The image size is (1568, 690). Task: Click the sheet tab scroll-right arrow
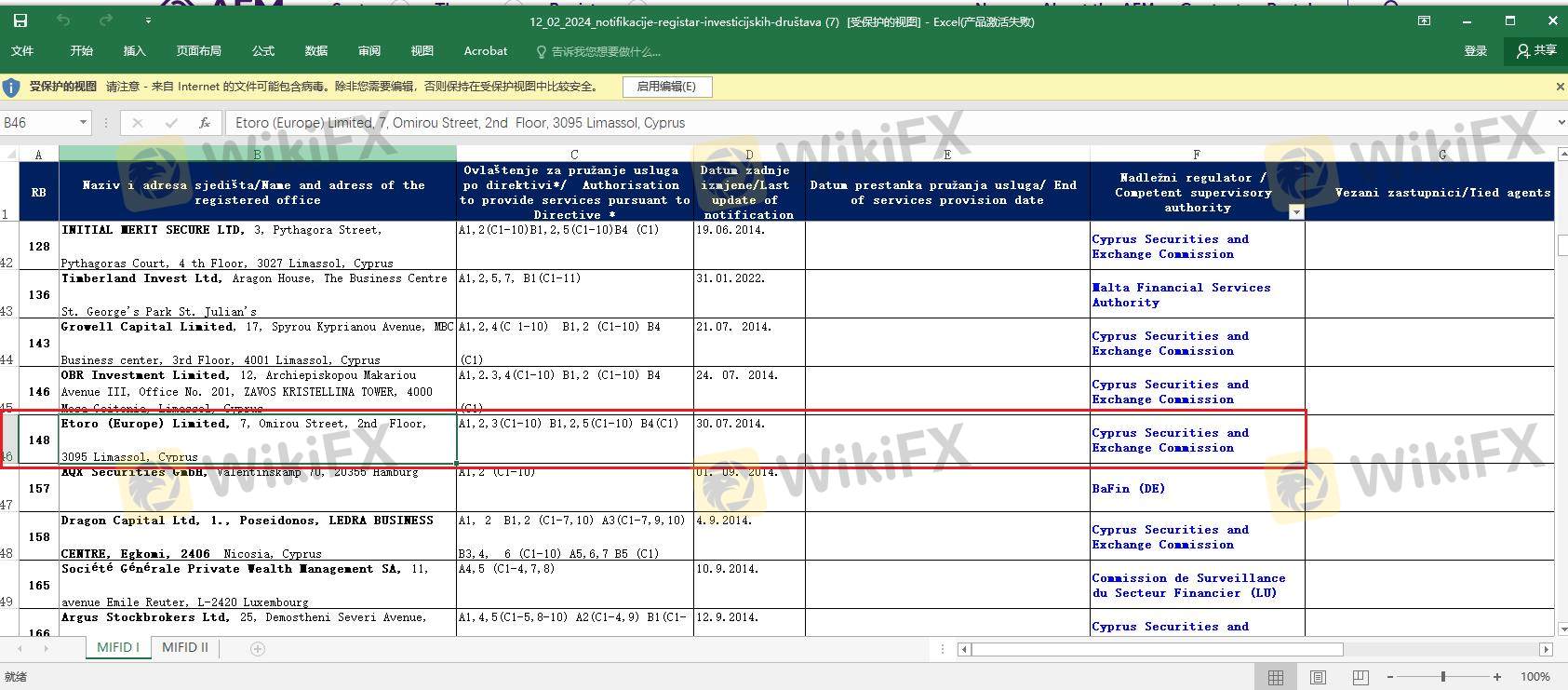(46, 648)
